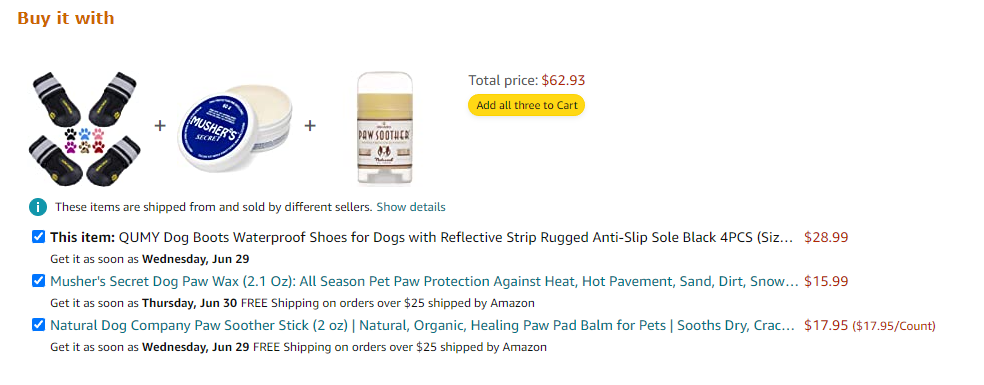The height and width of the screenshot is (385, 984).
Task: Add all three to Cart
Action: (x=527, y=105)
